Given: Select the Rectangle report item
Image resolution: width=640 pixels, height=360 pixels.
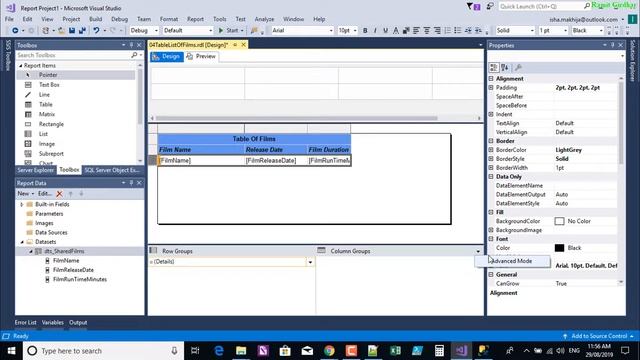Looking at the screenshot, I should click(x=76, y=124).
